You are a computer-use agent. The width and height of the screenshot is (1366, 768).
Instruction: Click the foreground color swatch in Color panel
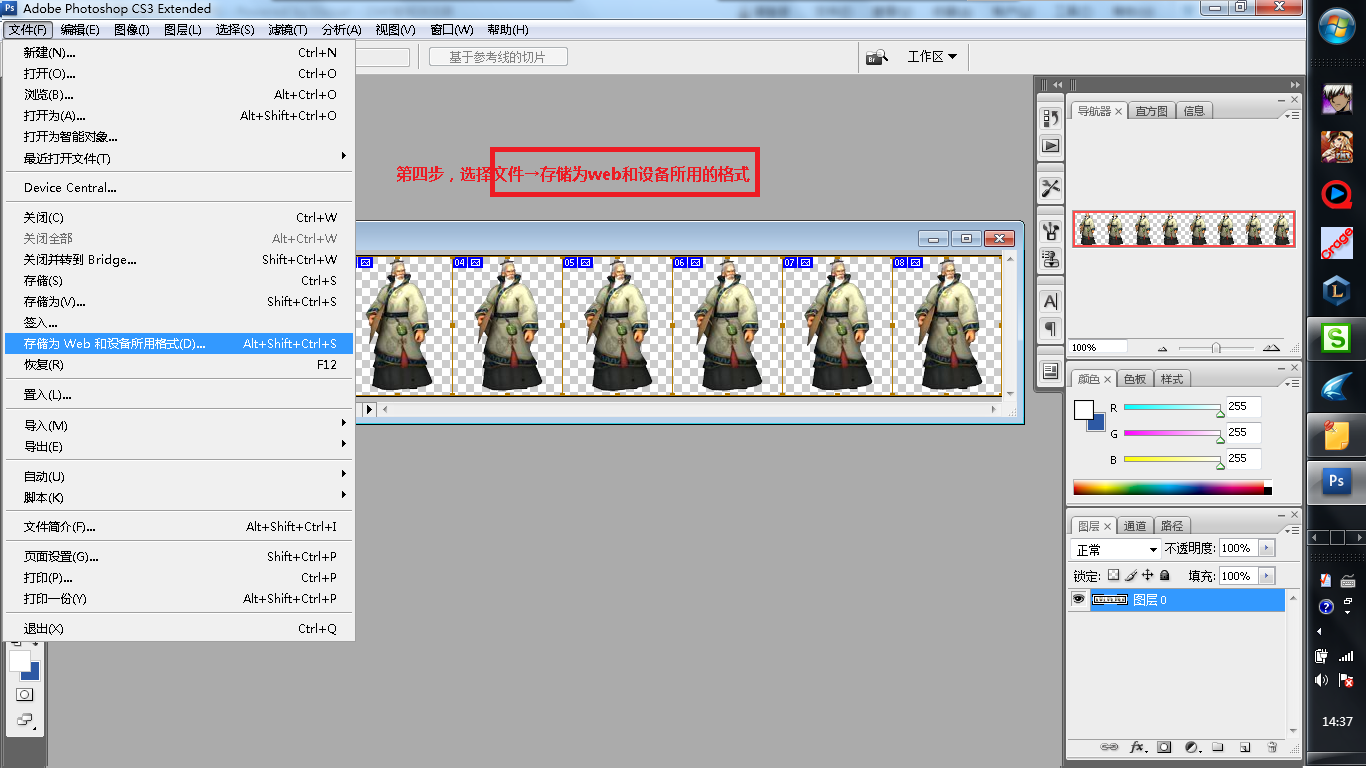point(1083,409)
